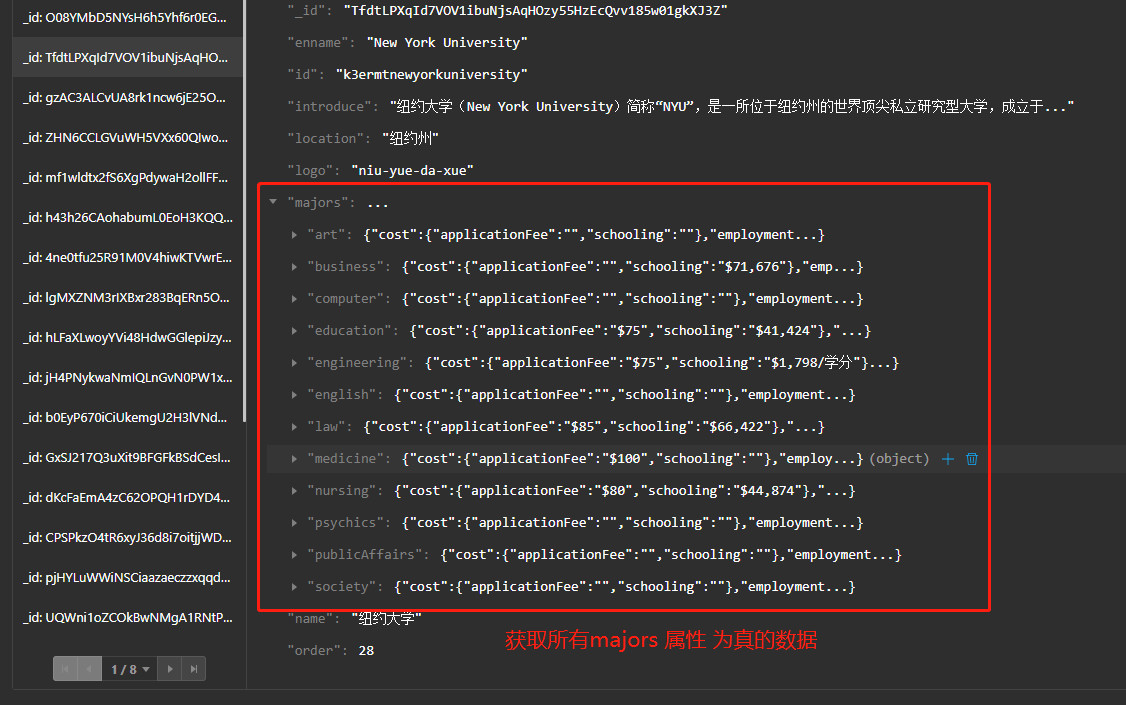
Task: Select record _id: b0EyP670iCiUkemgU2H3lVNd...
Action: pyautogui.click(x=128, y=417)
